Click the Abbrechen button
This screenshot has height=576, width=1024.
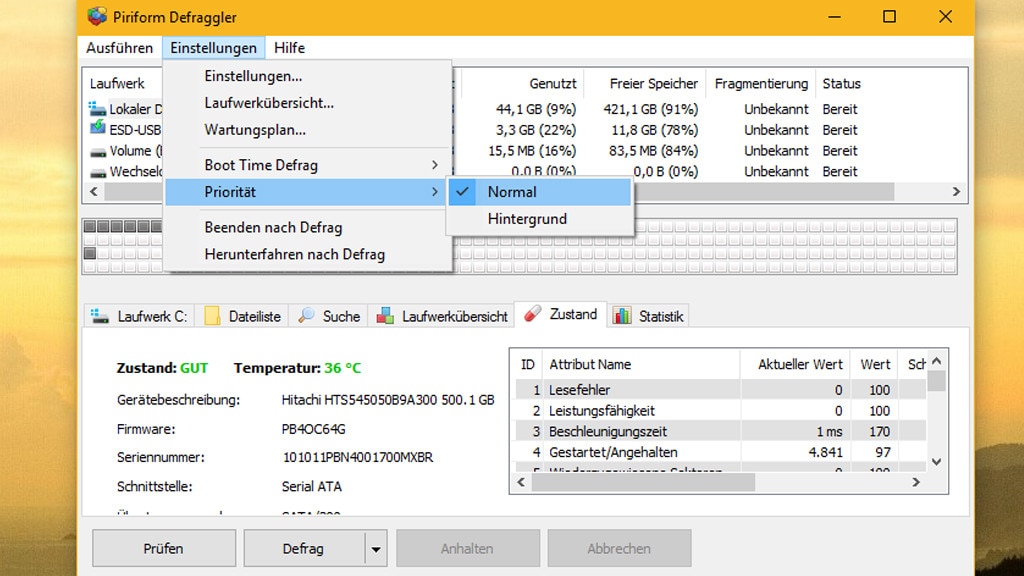pyautogui.click(x=619, y=549)
